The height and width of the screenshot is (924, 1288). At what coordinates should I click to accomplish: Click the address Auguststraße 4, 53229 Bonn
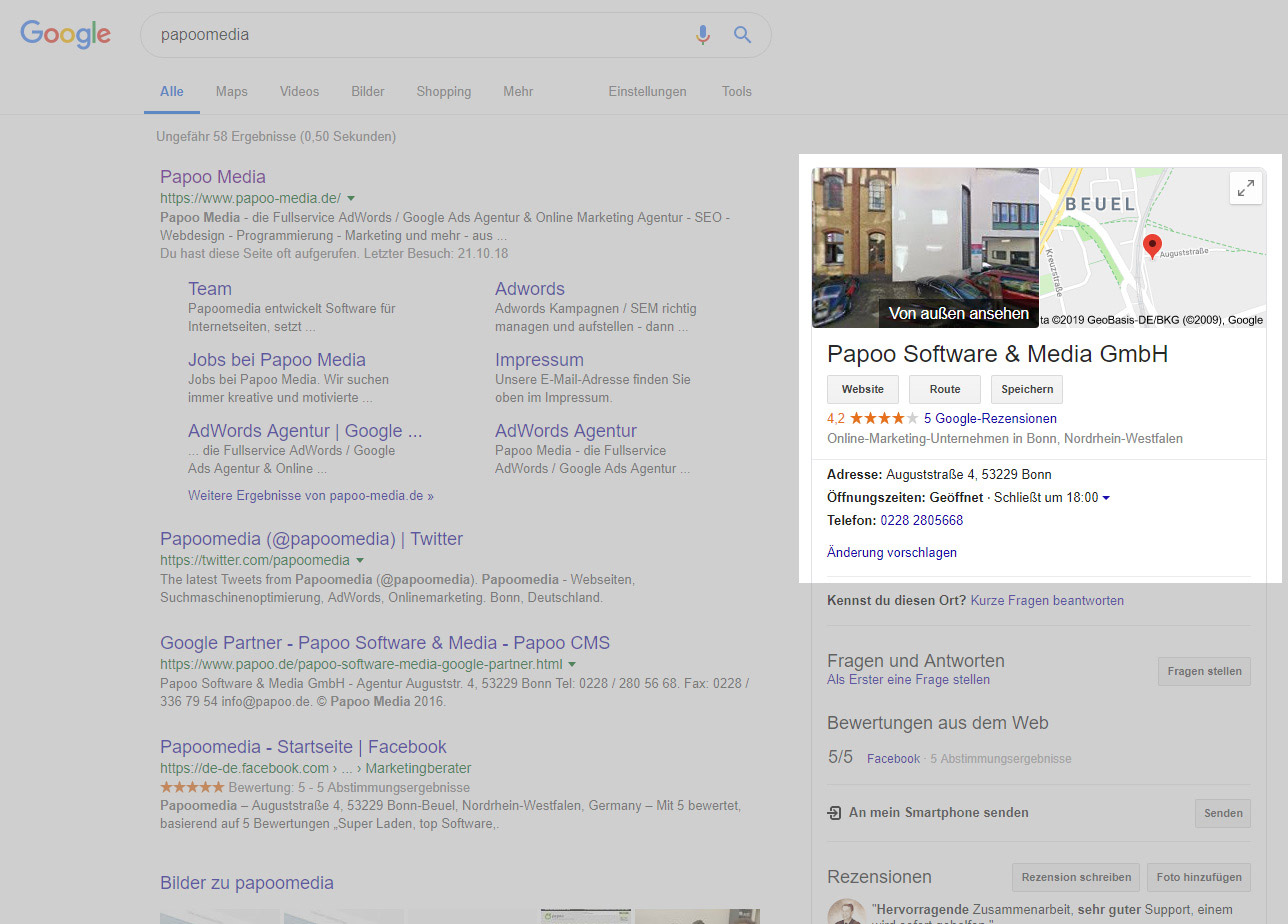click(x=969, y=474)
